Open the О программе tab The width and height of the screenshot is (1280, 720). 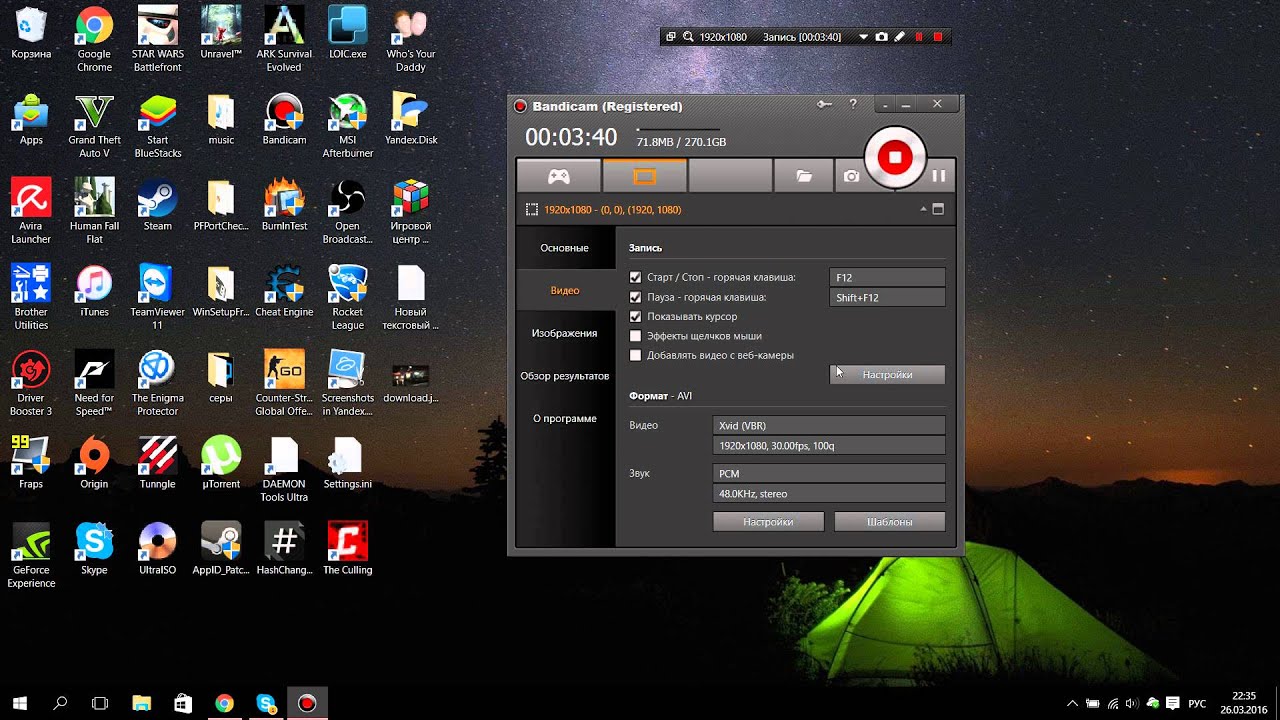[x=565, y=419]
